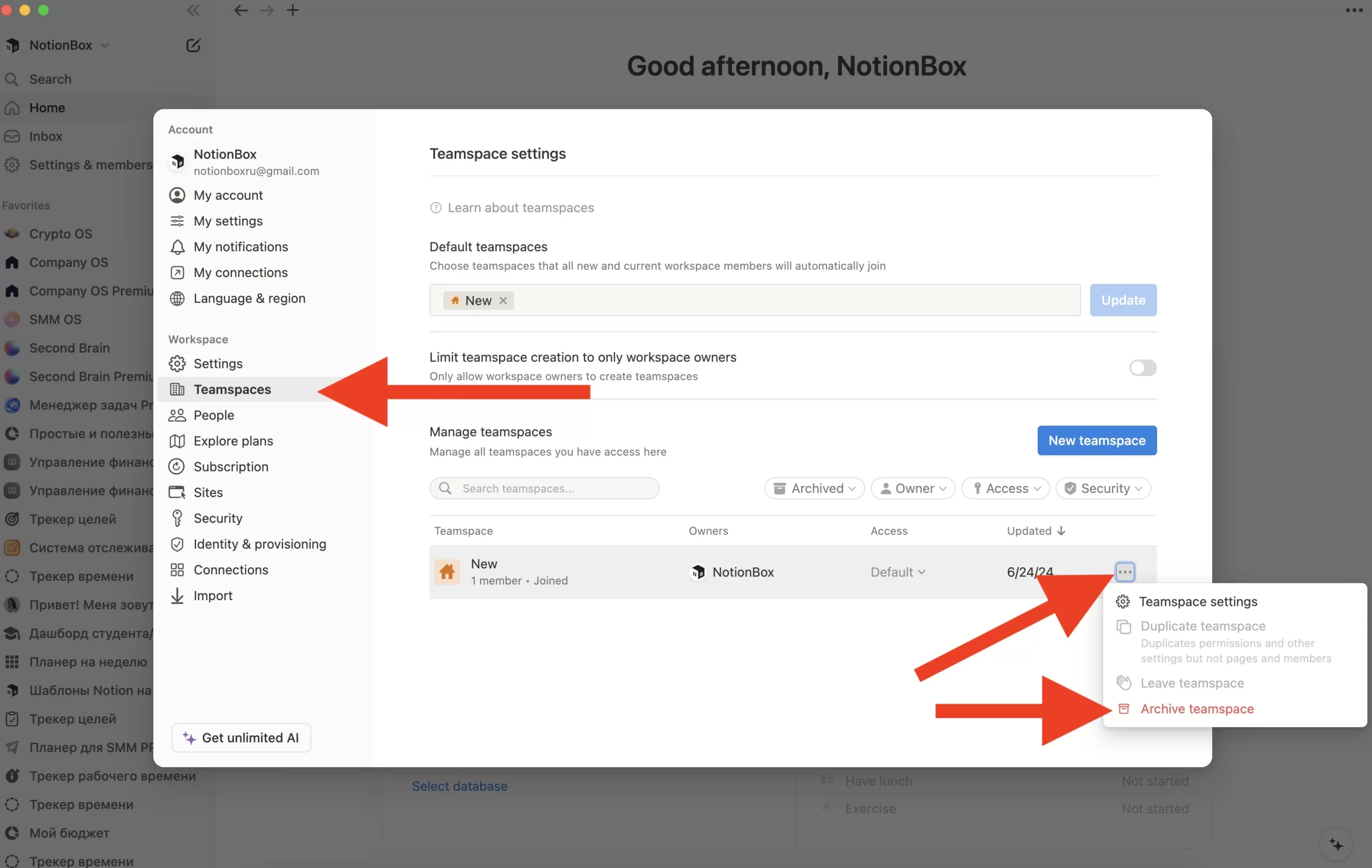Choose Archive teamspace from context menu
The height and width of the screenshot is (868, 1372).
1234,708
